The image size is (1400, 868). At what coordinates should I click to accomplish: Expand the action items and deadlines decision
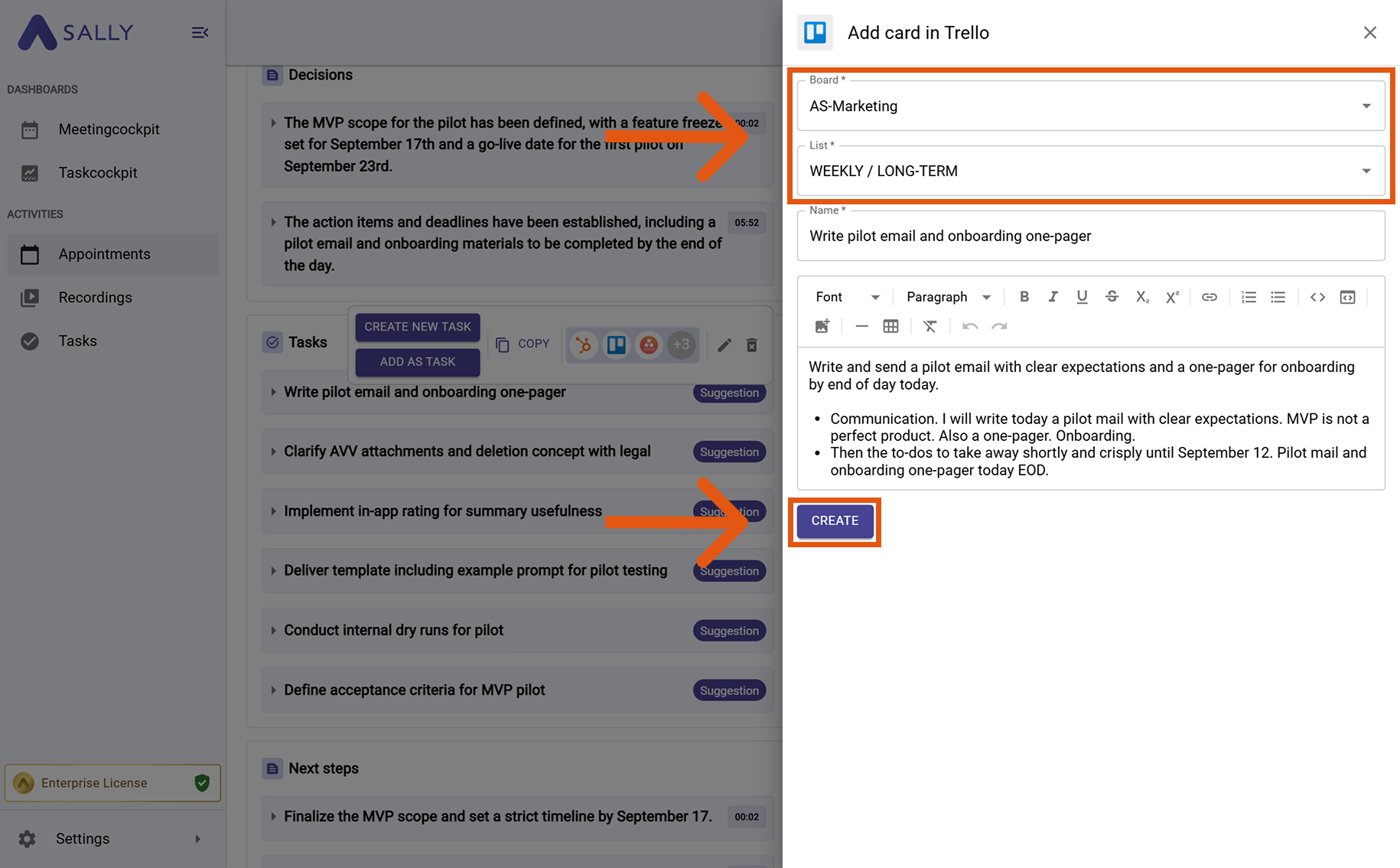click(x=273, y=222)
